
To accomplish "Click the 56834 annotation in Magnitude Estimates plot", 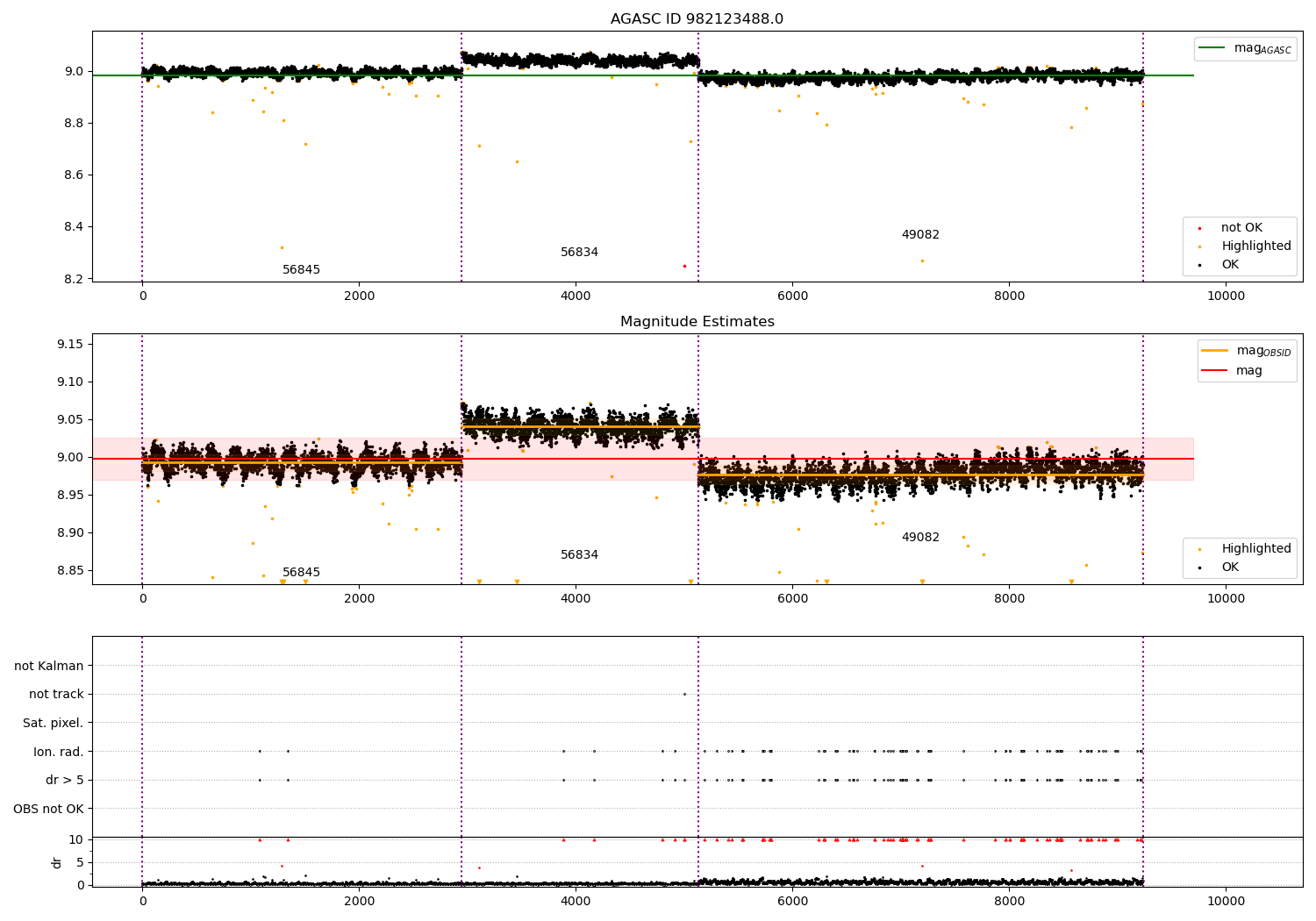I will [x=579, y=555].
